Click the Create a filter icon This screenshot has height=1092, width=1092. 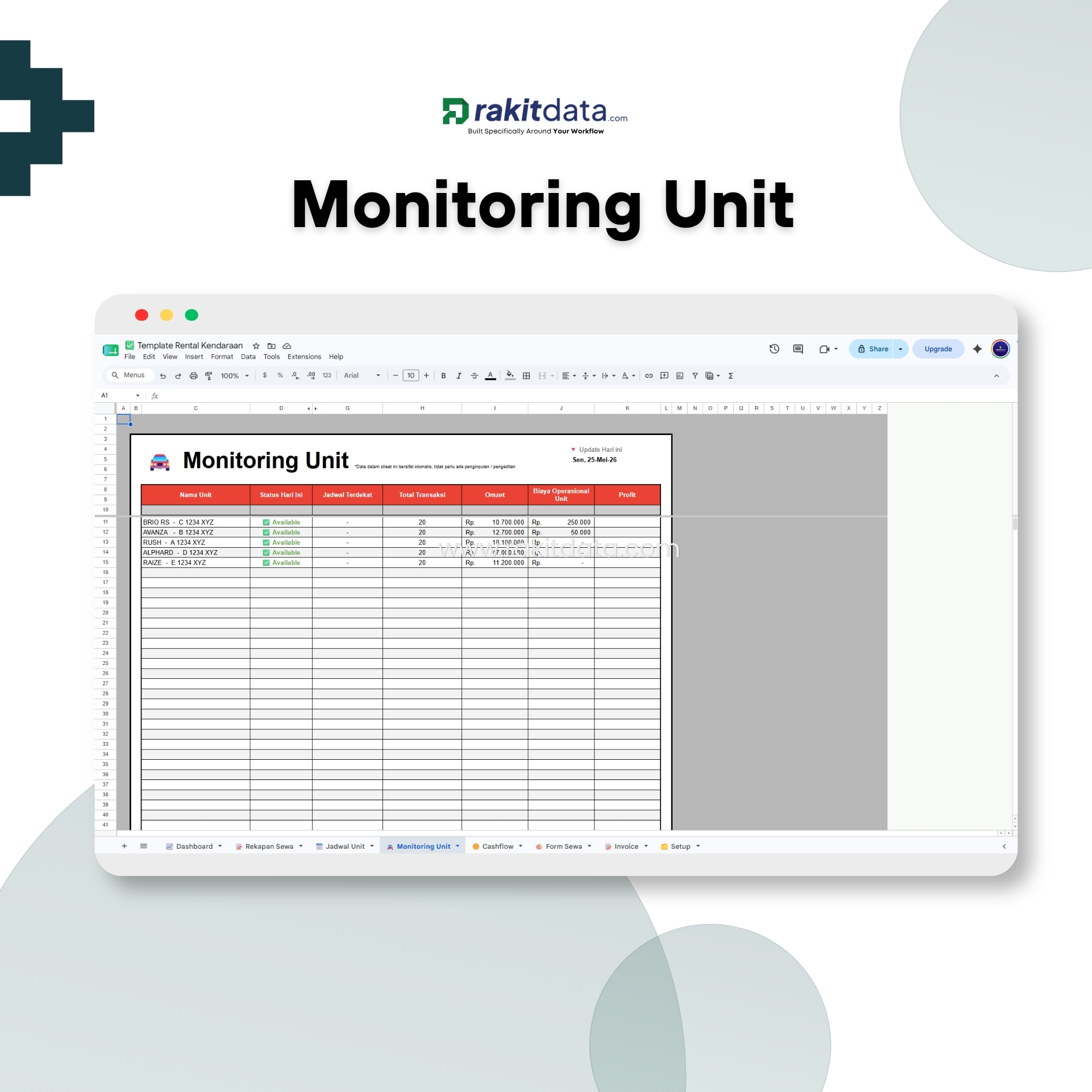pos(695,376)
